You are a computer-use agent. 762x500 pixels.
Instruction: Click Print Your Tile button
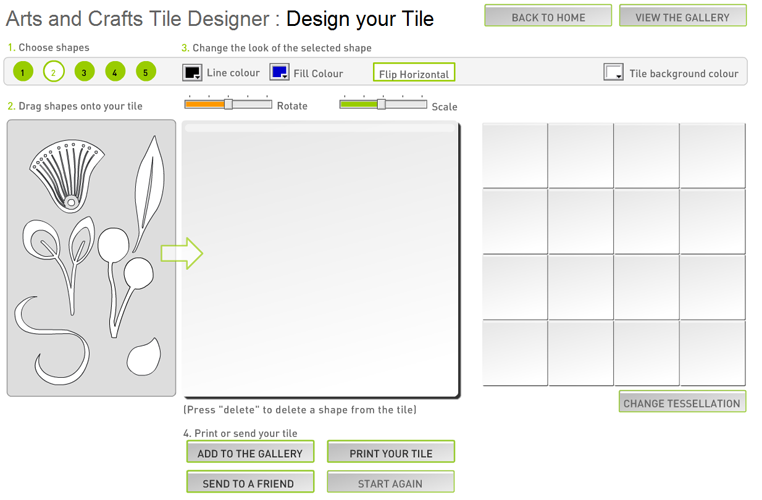[x=391, y=452]
